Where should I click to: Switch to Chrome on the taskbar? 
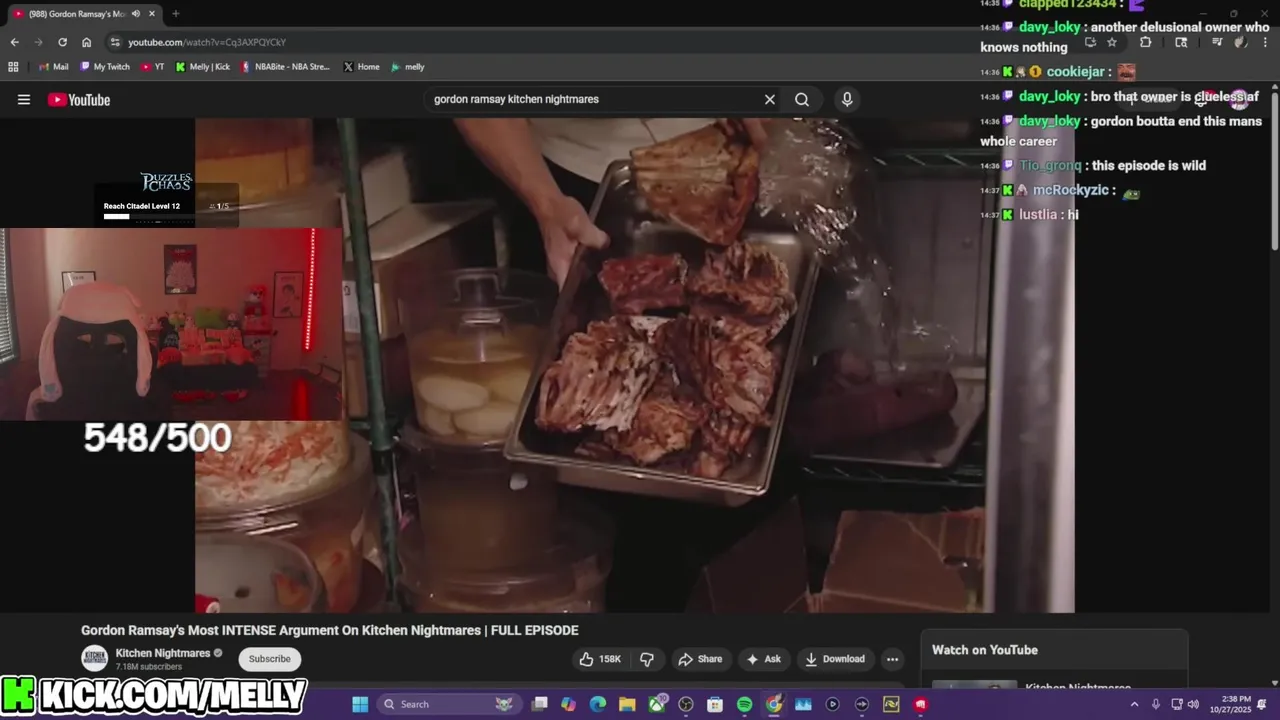(x=774, y=704)
